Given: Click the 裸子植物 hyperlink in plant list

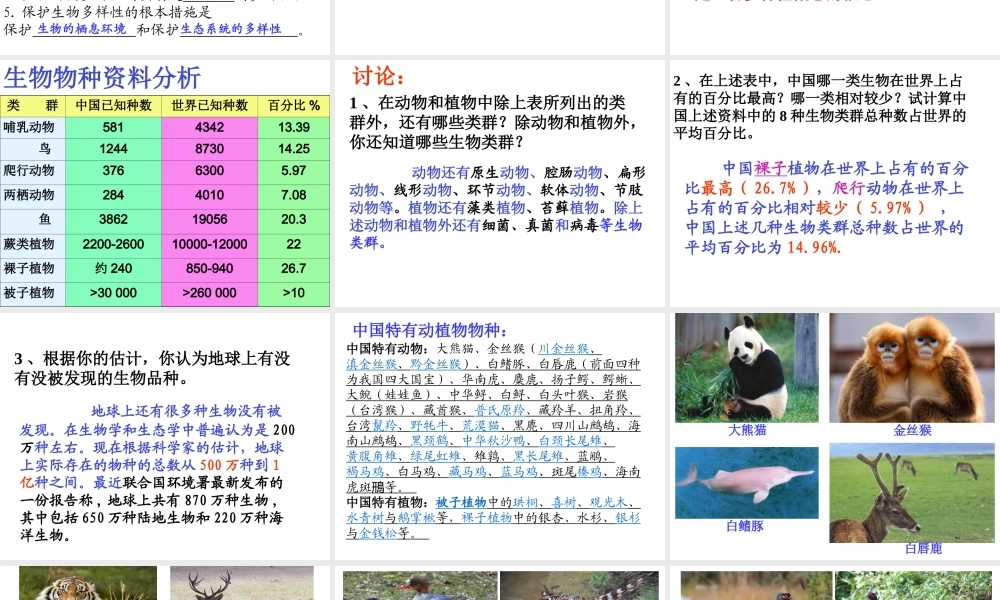Looking at the screenshot, I should coord(487,518).
